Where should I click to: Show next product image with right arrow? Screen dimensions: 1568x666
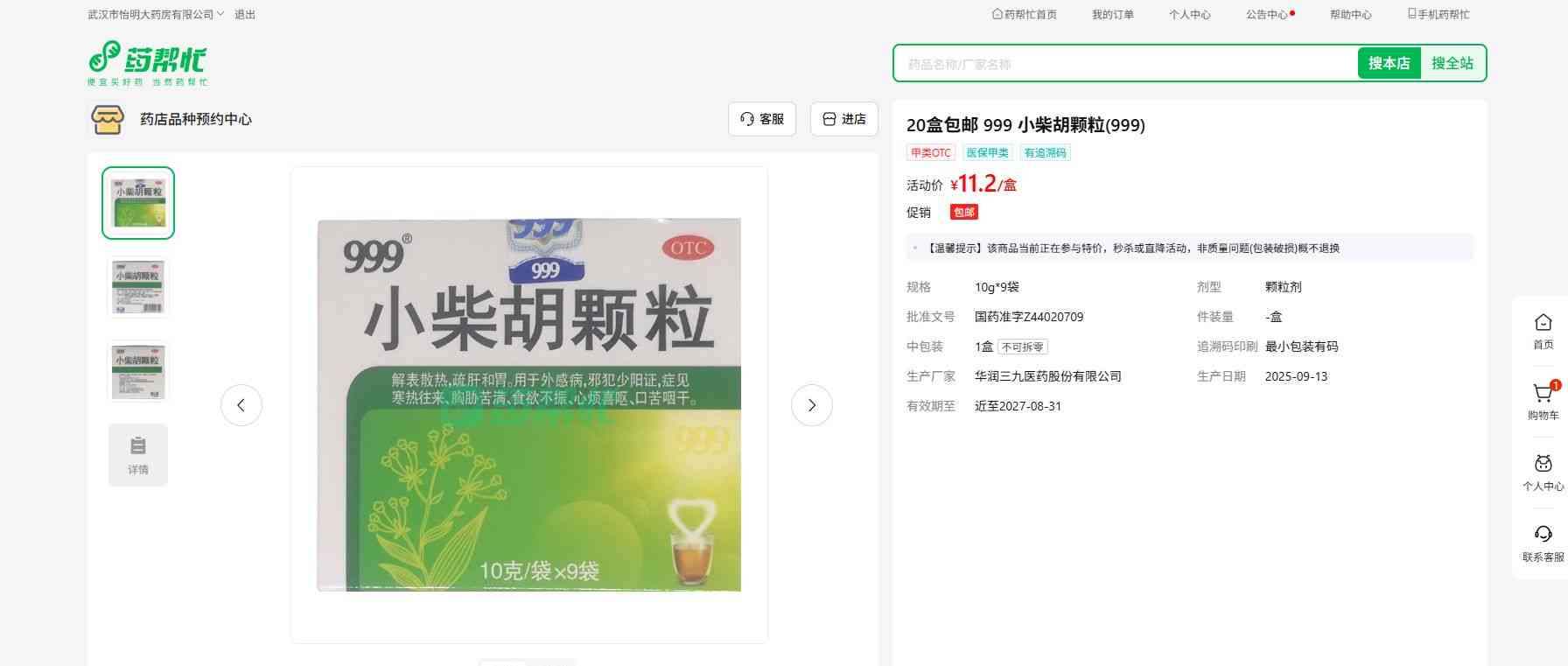click(x=811, y=405)
